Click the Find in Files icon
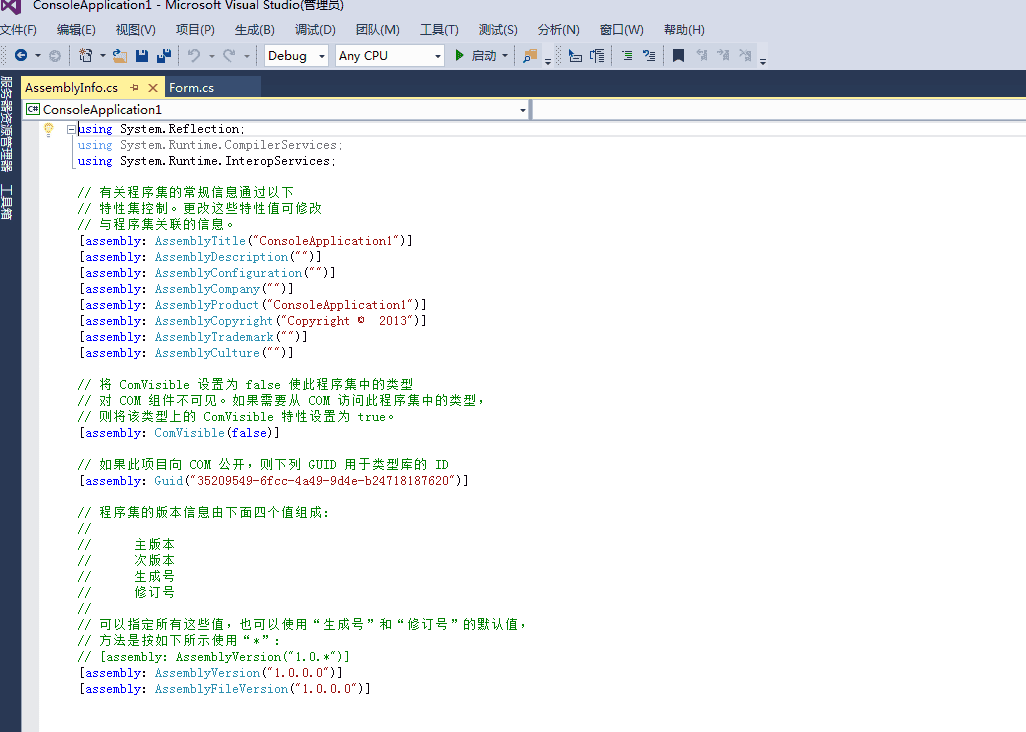The height and width of the screenshot is (732, 1026). (x=530, y=56)
